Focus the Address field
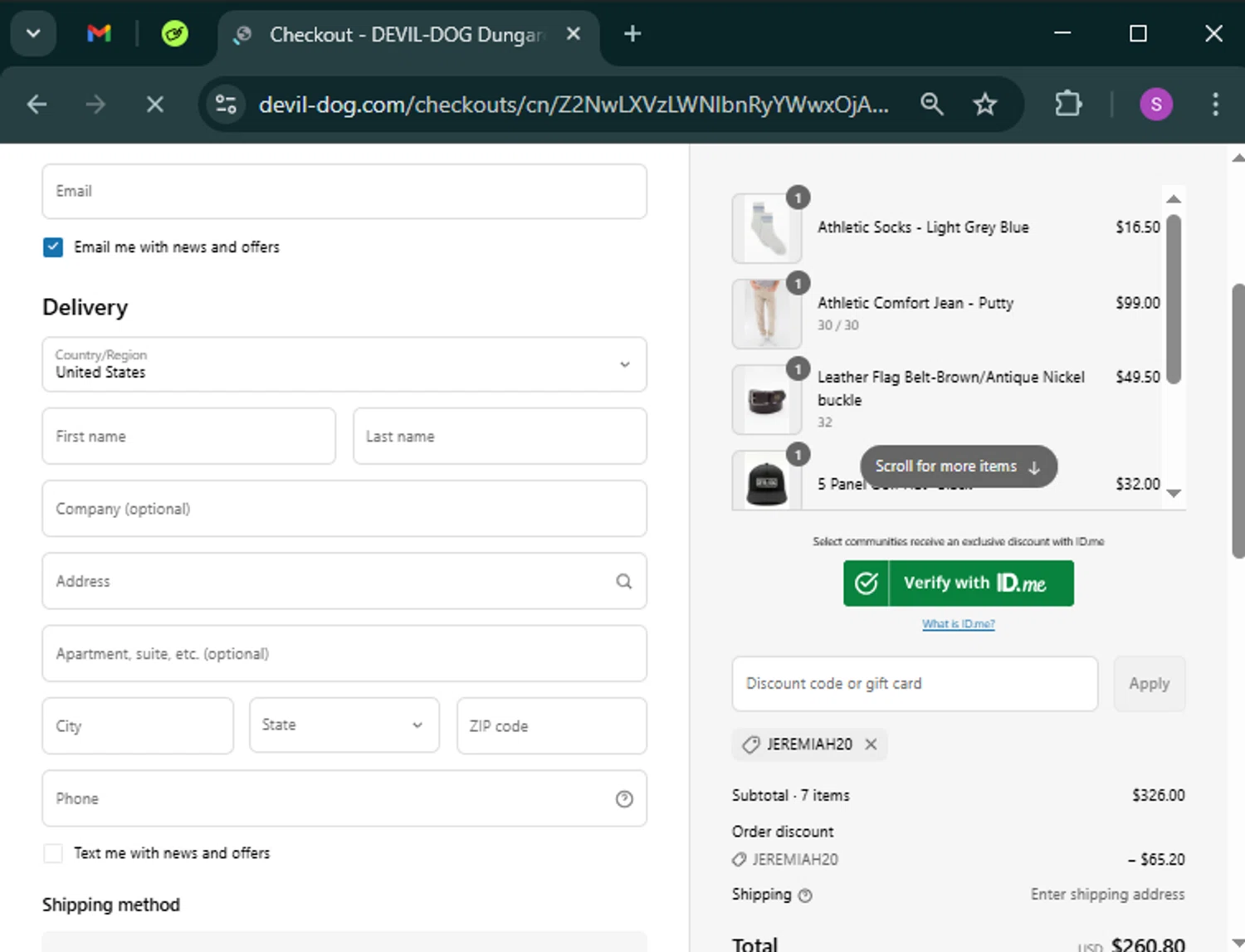Screen dimensions: 1245x952 pyautogui.click(x=344, y=581)
